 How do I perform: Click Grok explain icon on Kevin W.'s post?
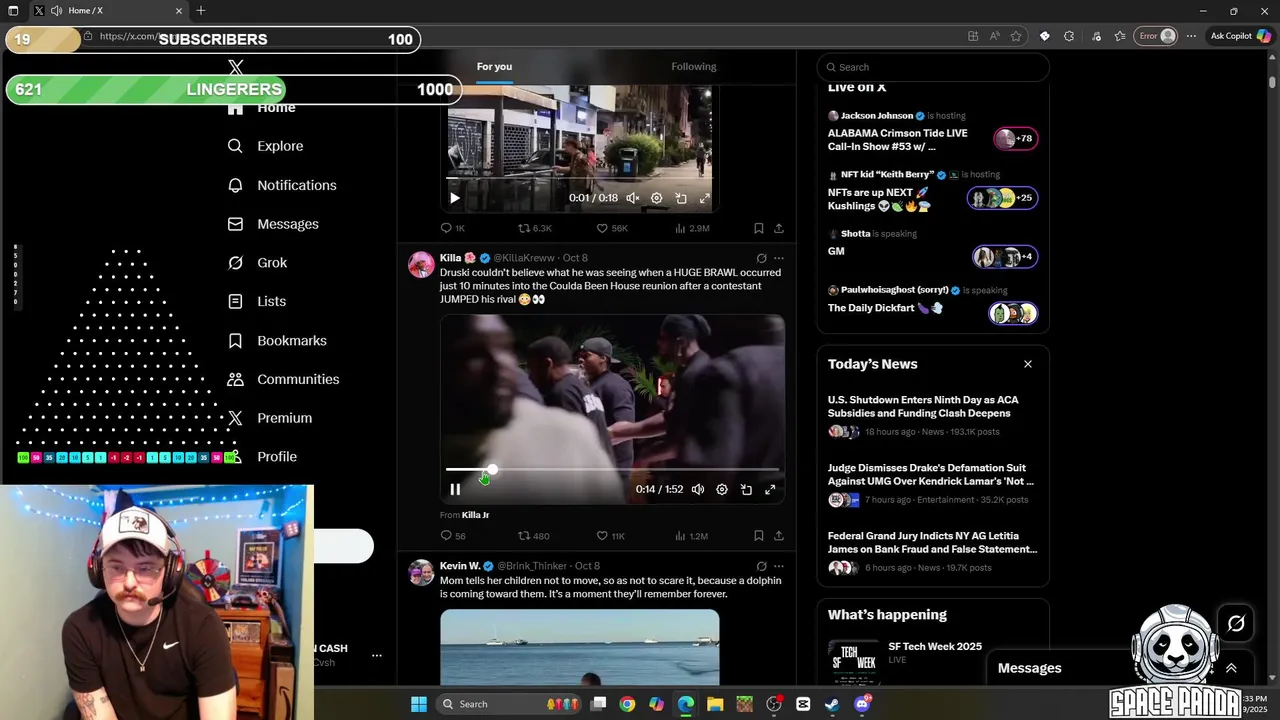coord(761,566)
